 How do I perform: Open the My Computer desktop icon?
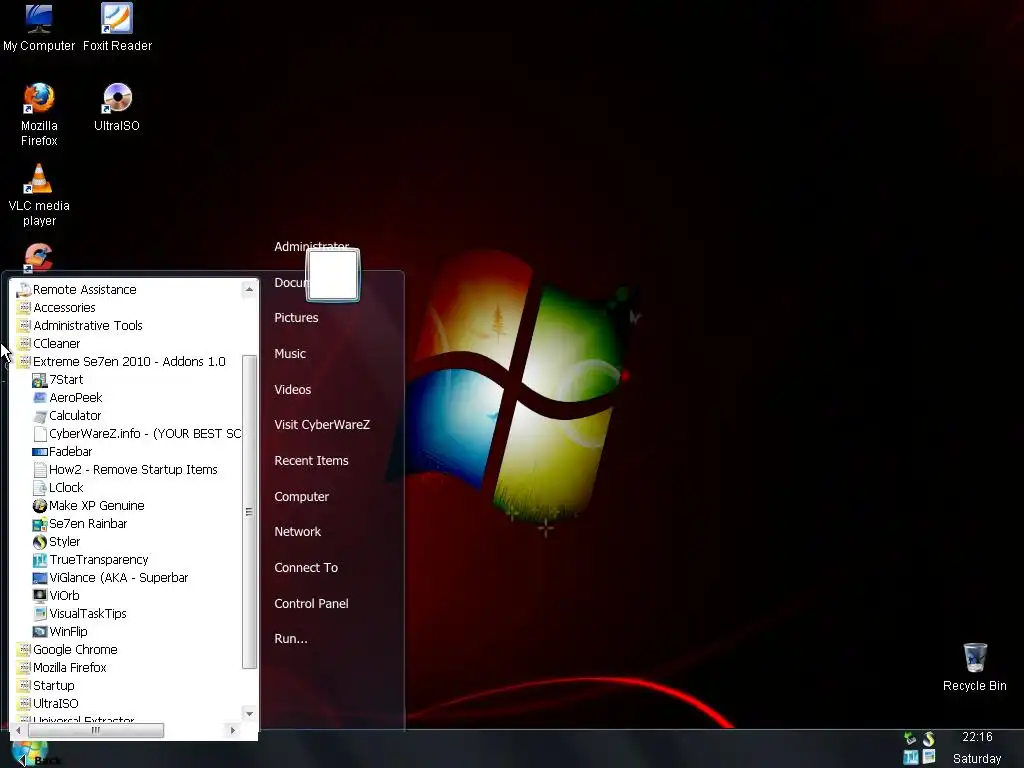[39, 27]
